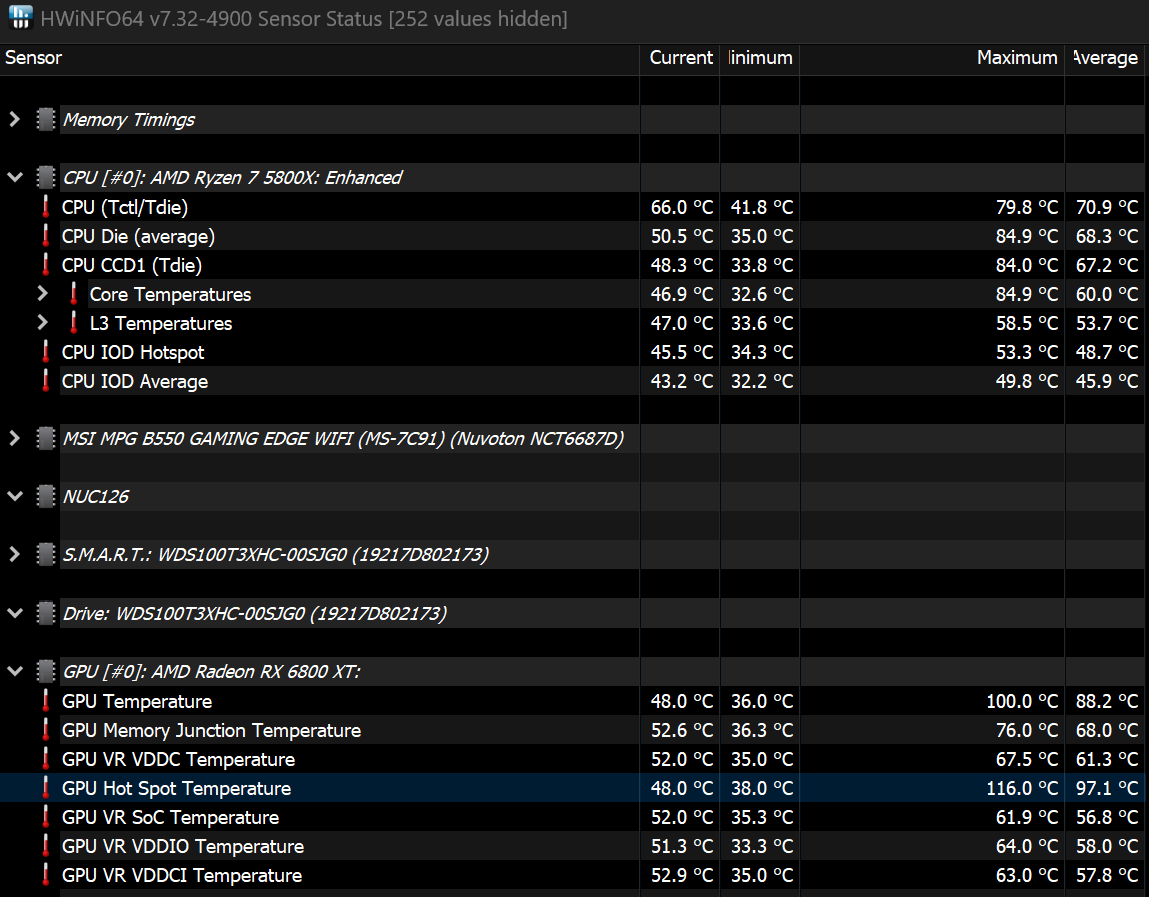Click the Minimum column header

click(x=759, y=58)
